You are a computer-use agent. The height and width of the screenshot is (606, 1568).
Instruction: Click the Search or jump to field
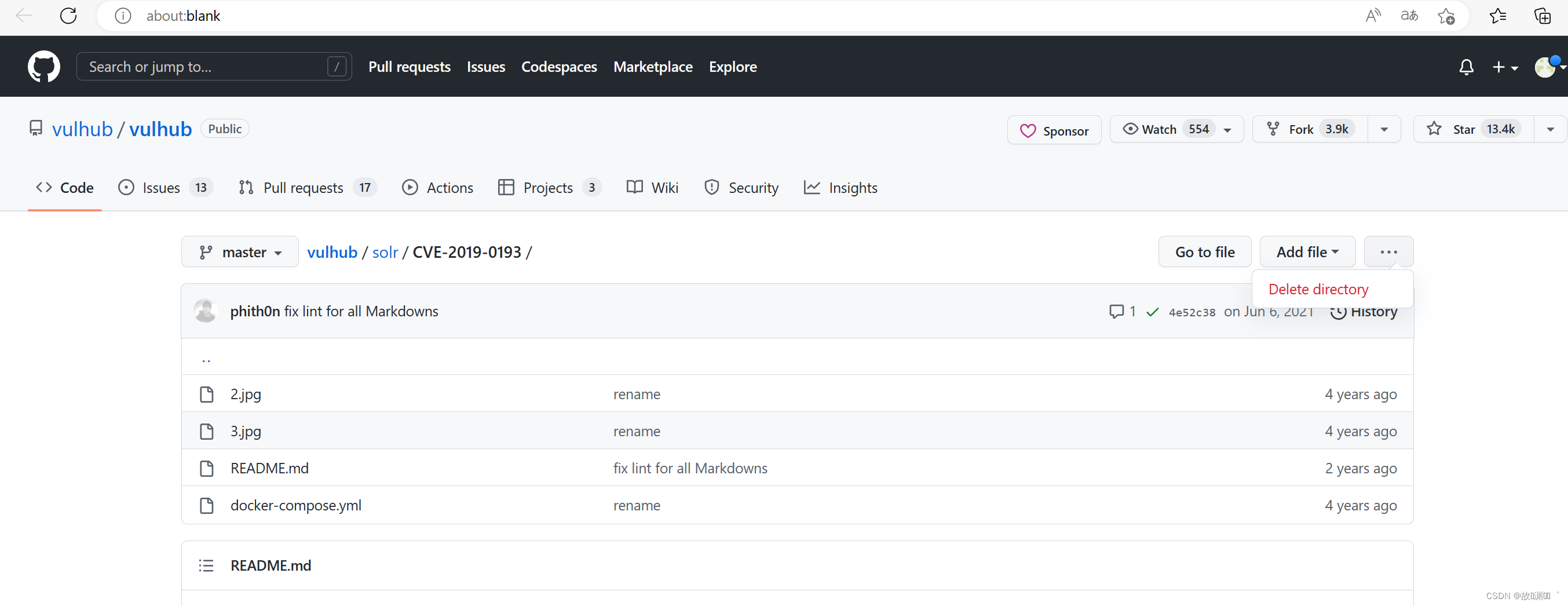(214, 67)
